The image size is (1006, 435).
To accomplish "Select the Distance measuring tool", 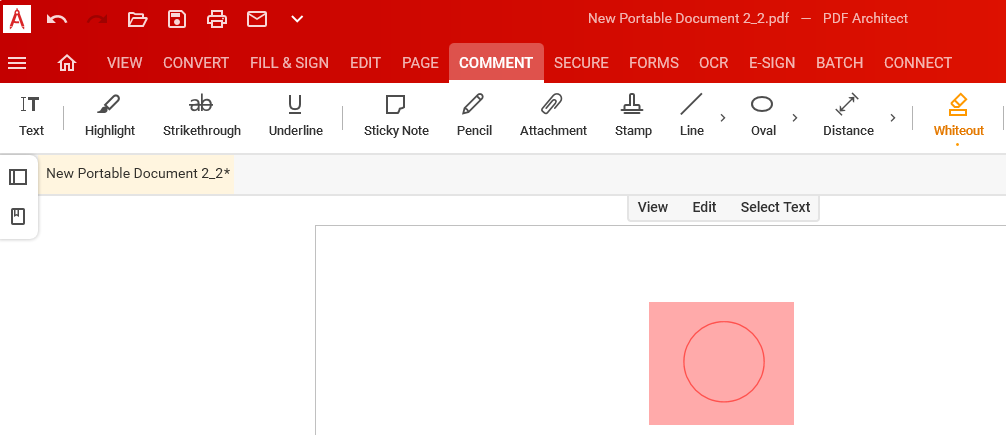I will pos(848,115).
